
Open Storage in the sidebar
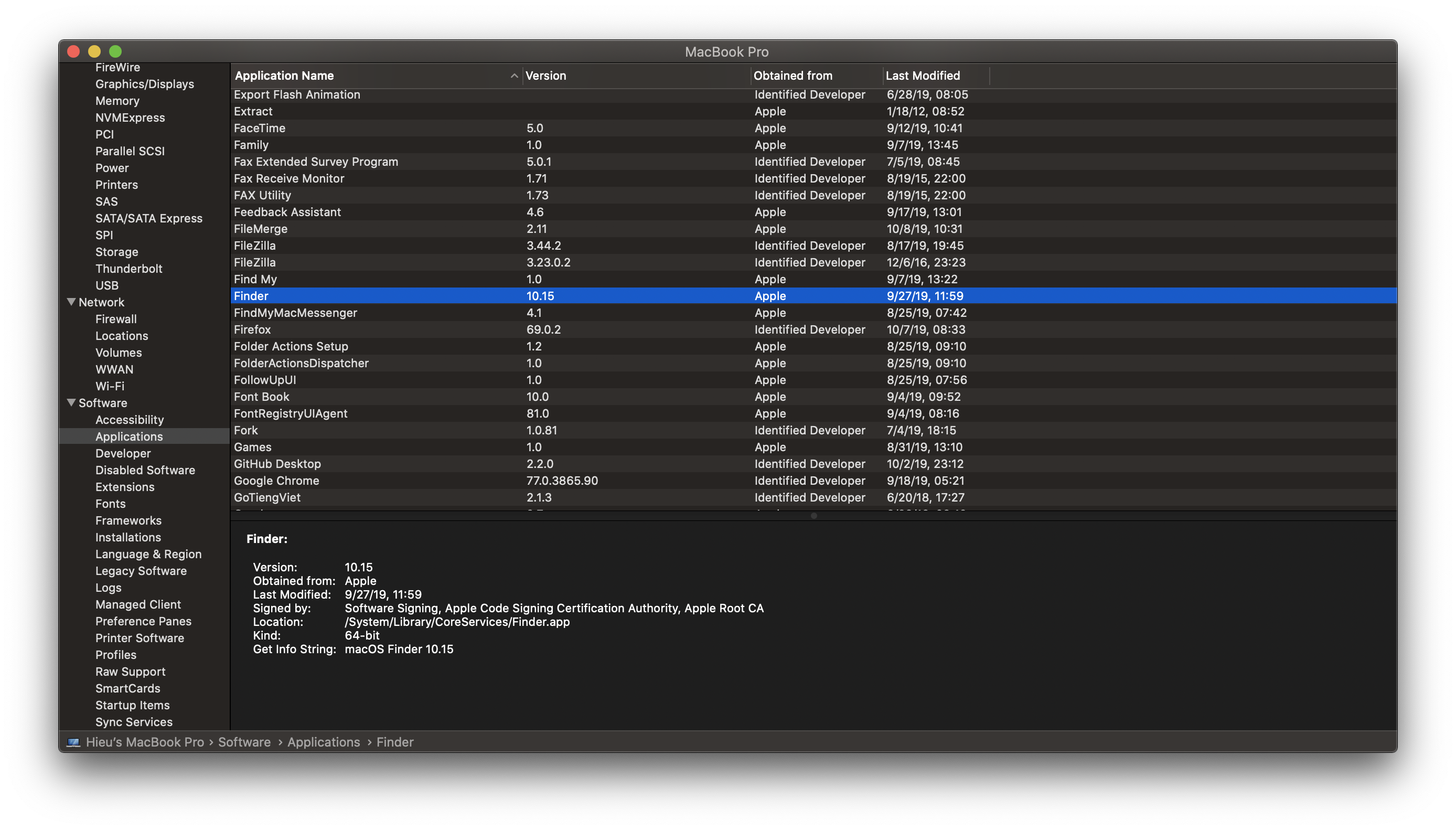click(116, 251)
